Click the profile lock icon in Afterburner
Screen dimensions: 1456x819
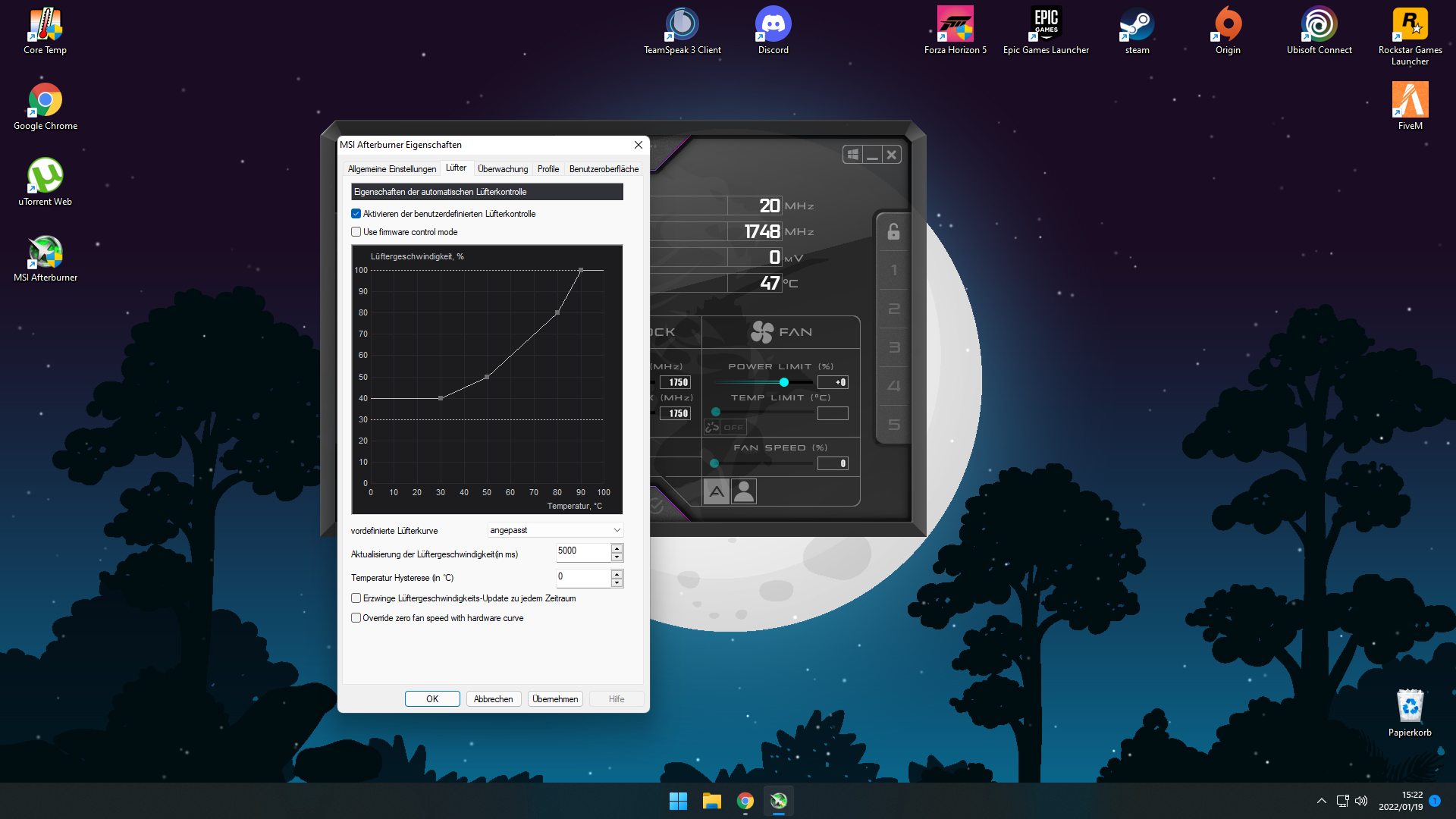(x=893, y=231)
